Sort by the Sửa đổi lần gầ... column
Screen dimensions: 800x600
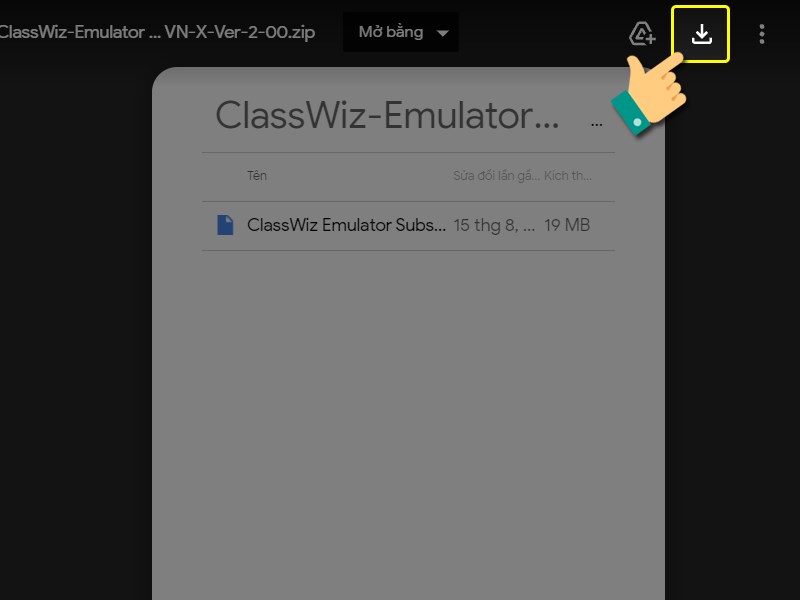496,176
